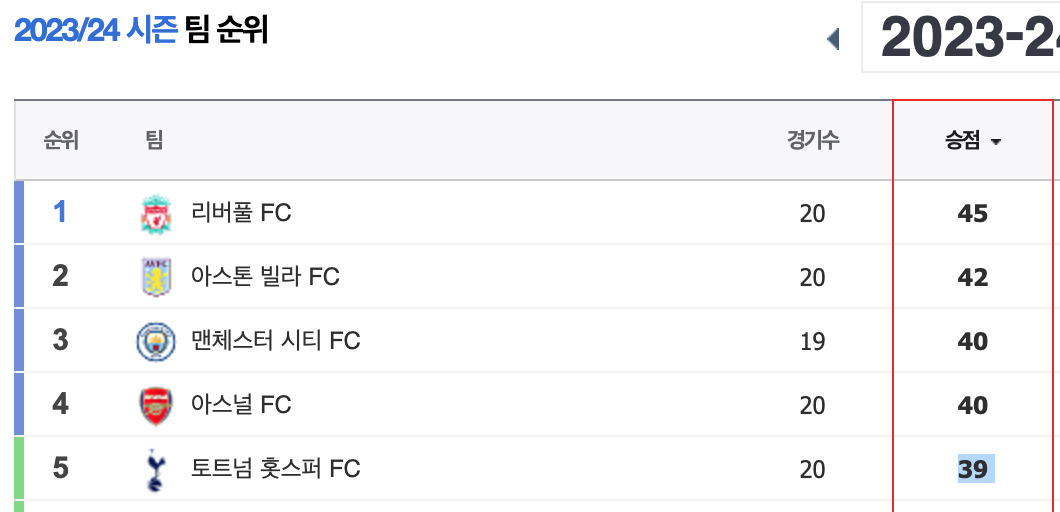Screen dimensions: 1060x512
Task: Open the 리버풀 FC team link
Action: pyautogui.click(x=241, y=214)
